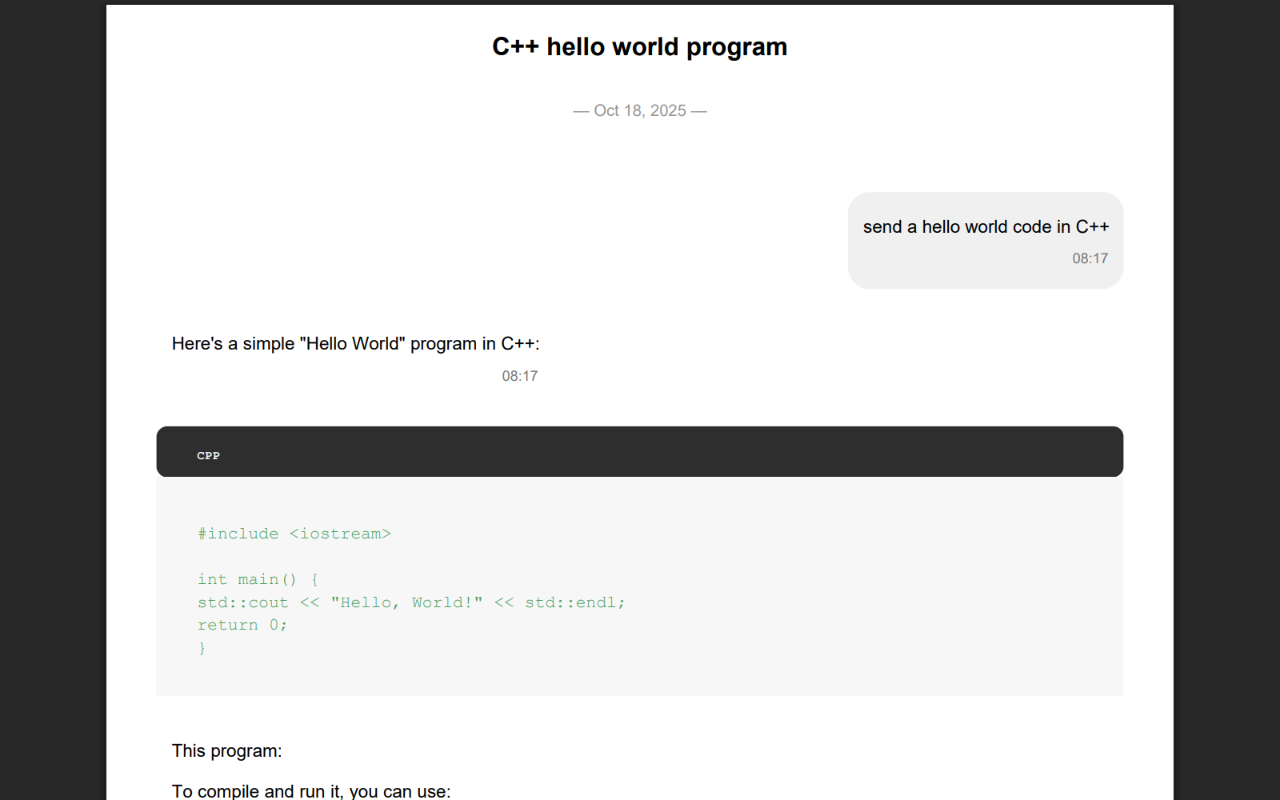The width and height of the screenshot is (1280, 800).
Task: Click the em dash before the date text
Action: click(580, 110)
